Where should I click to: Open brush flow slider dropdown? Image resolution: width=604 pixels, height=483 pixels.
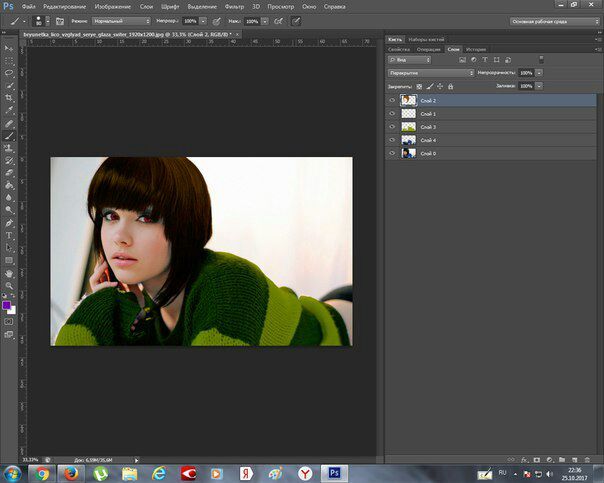click(265, 21)
